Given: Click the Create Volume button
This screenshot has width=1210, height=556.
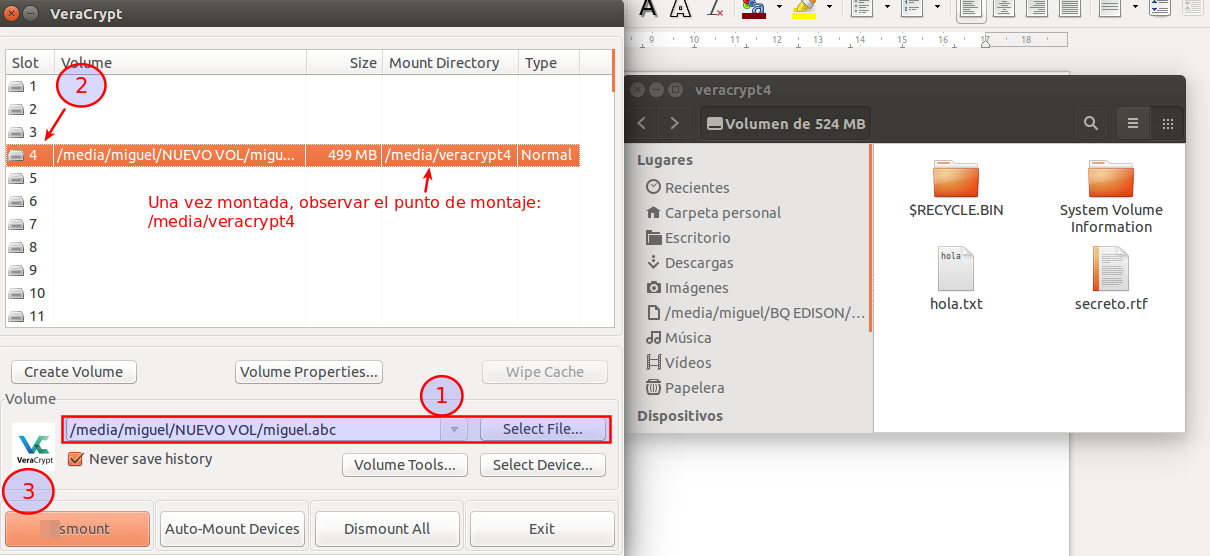Looking at the screenshot, I should 74,372.
